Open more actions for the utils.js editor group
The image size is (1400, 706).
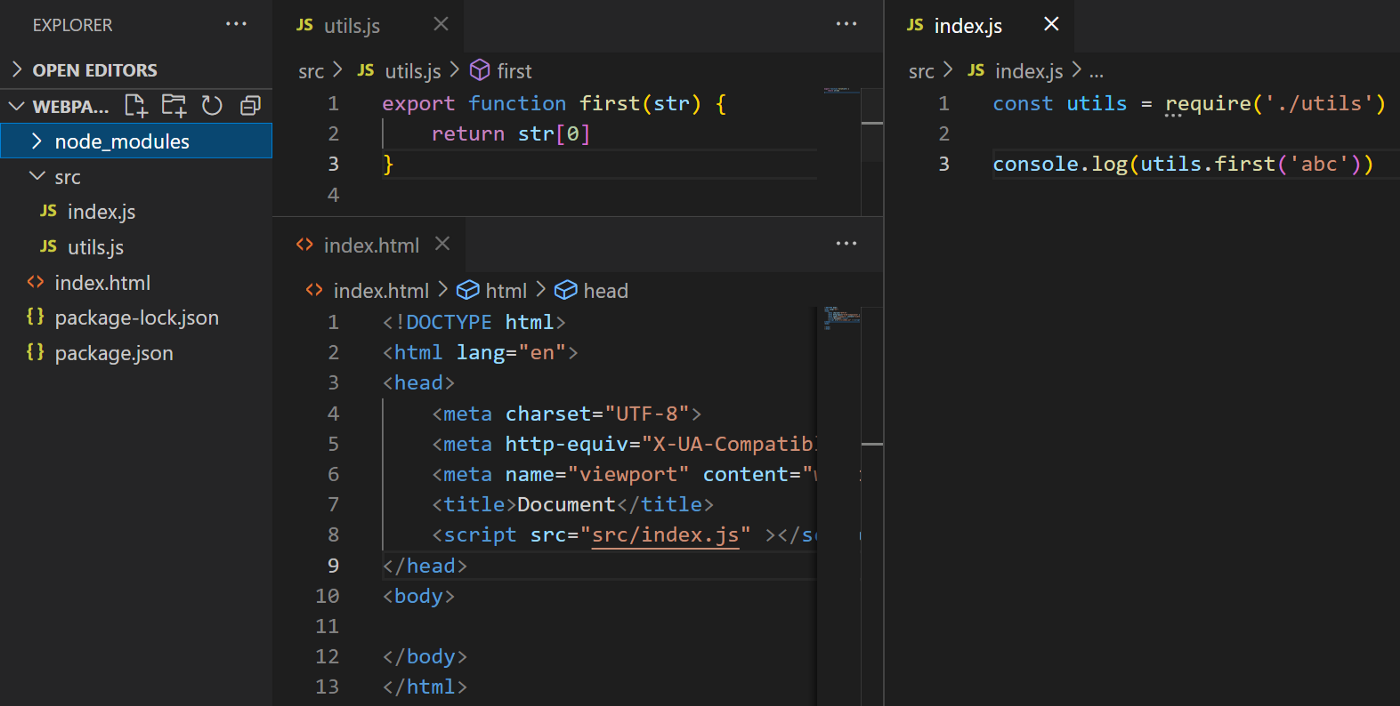point(846,24)
